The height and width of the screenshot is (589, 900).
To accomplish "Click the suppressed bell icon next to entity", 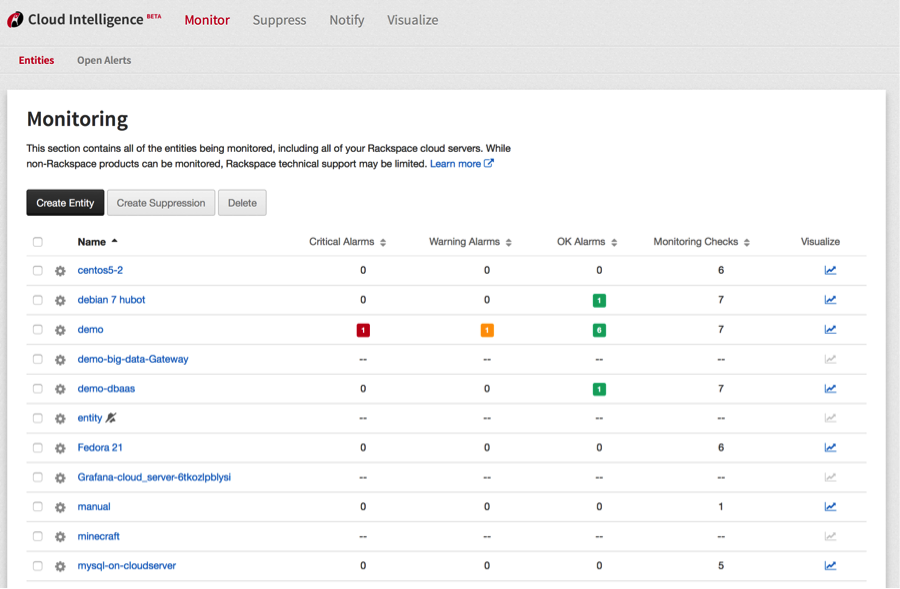I will click(111, 418).
